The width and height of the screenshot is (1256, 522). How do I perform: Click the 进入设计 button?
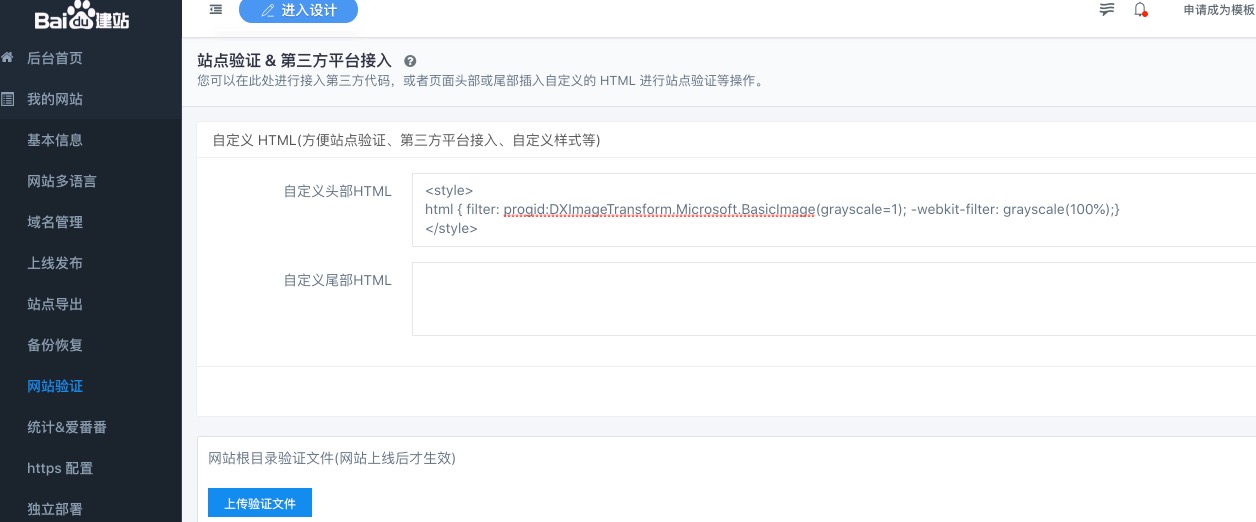pyautogui.click(x=298, y=11)
